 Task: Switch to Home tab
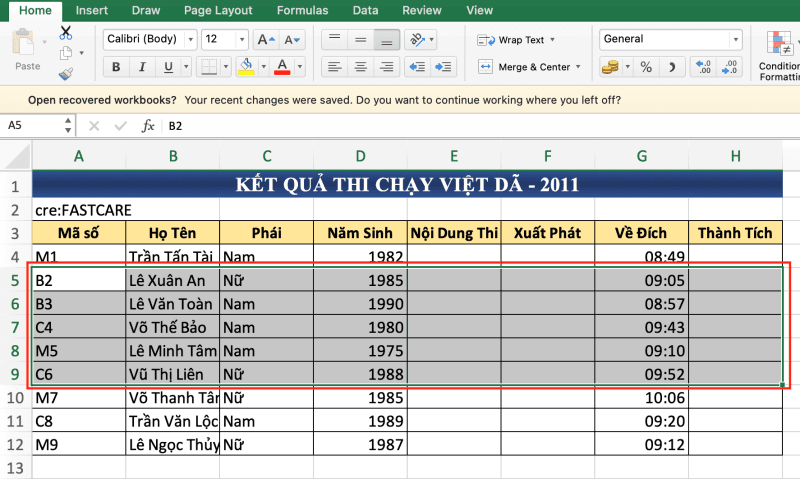click(35, 11)
